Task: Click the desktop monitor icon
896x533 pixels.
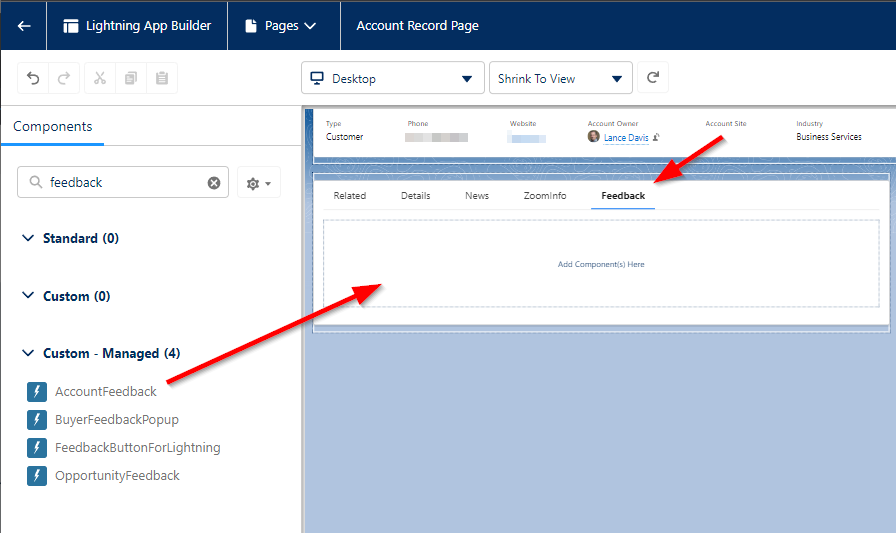Action: tap(317, 78)
